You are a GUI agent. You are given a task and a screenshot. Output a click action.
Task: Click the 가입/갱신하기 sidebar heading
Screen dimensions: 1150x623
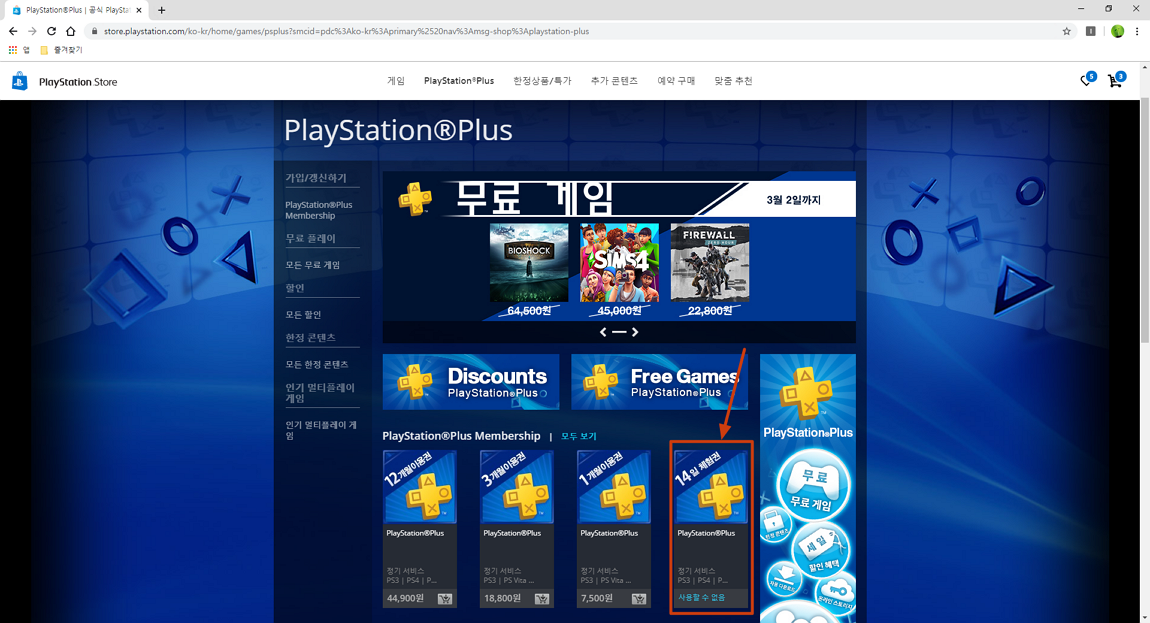point(315,178)
